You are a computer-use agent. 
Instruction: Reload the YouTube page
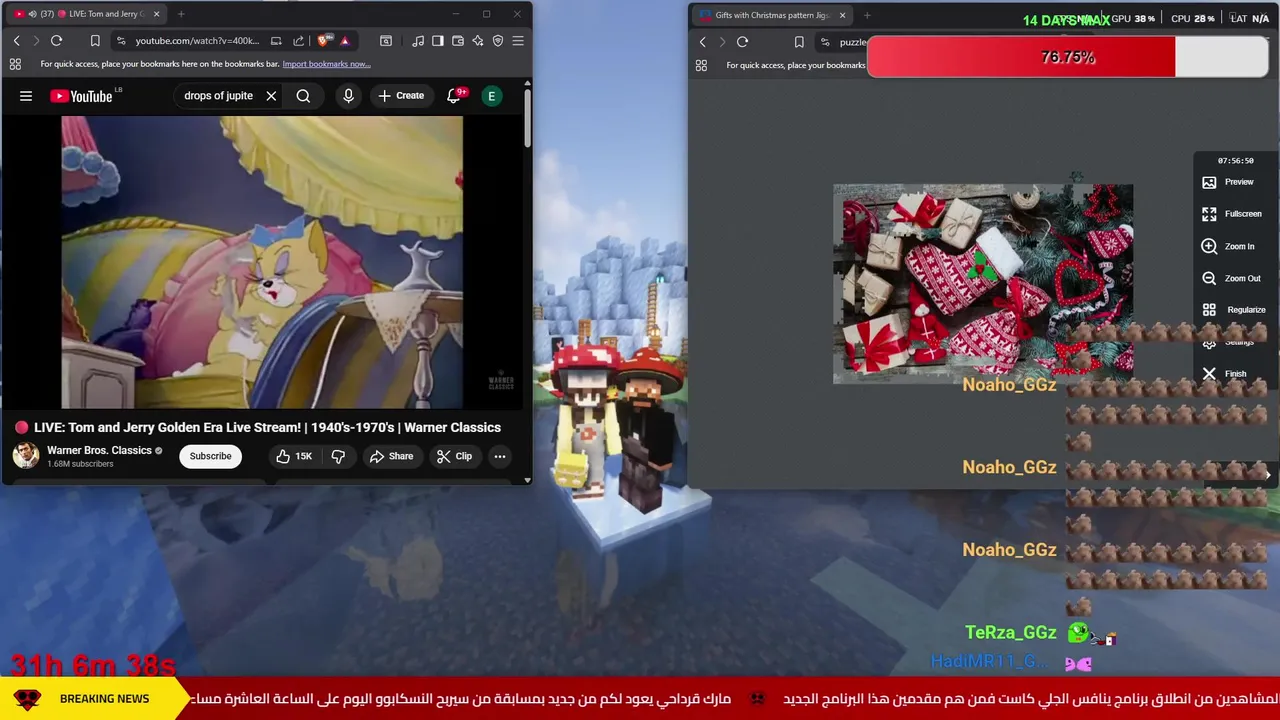tap(56, 41)
